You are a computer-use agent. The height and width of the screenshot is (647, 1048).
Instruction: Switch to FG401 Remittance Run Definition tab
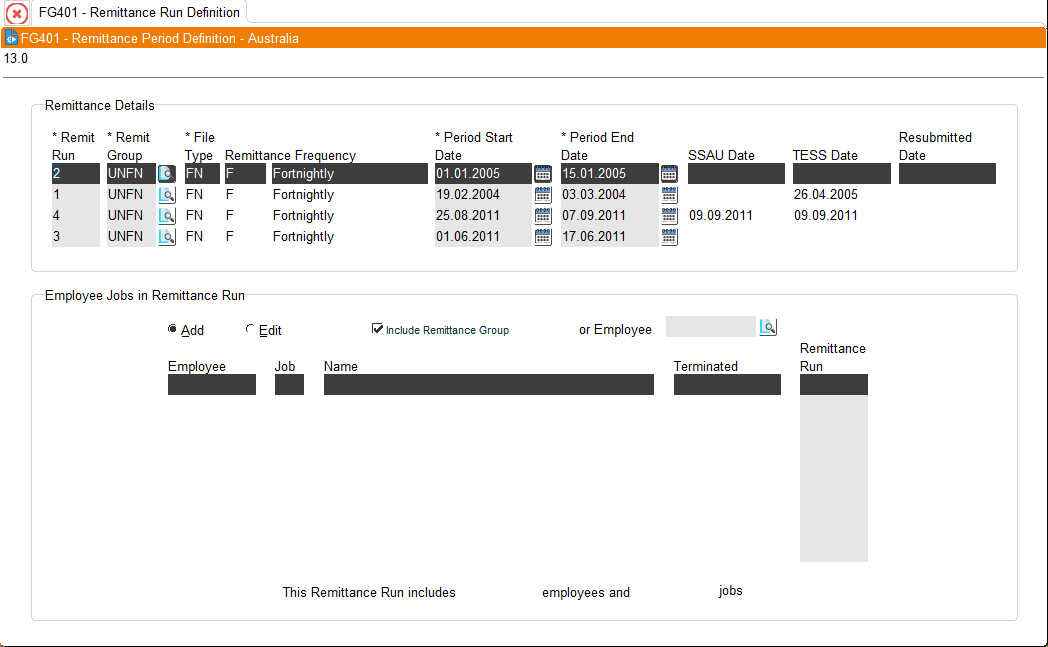(x=139, y=12)
